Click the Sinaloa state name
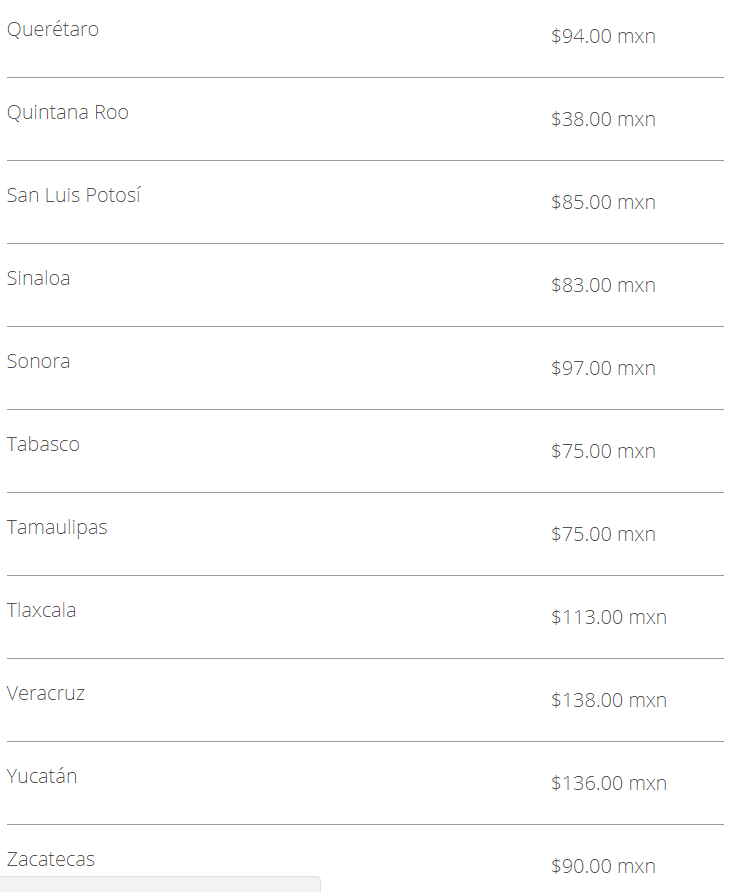The image size is (731, 892). (39, 279)
